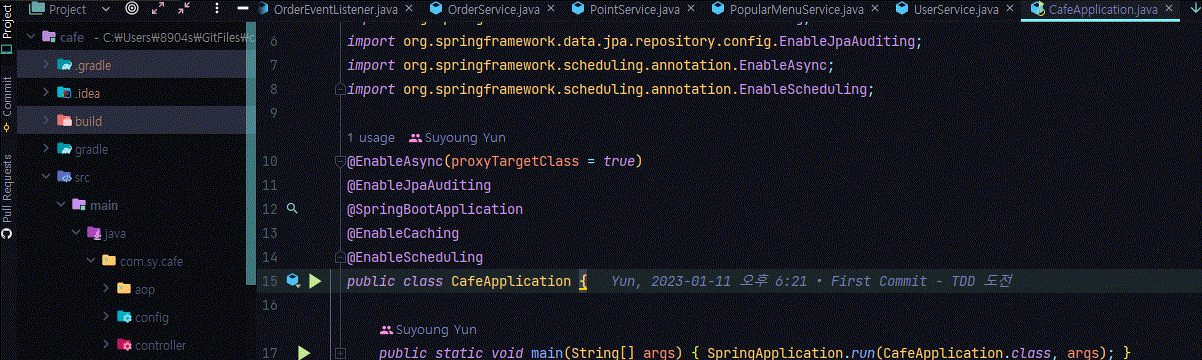Image resolution: width=1202 pixels, height=360 pixels.
Task: Click the @EnableCaching annotation text
Action: pos(403,233)
